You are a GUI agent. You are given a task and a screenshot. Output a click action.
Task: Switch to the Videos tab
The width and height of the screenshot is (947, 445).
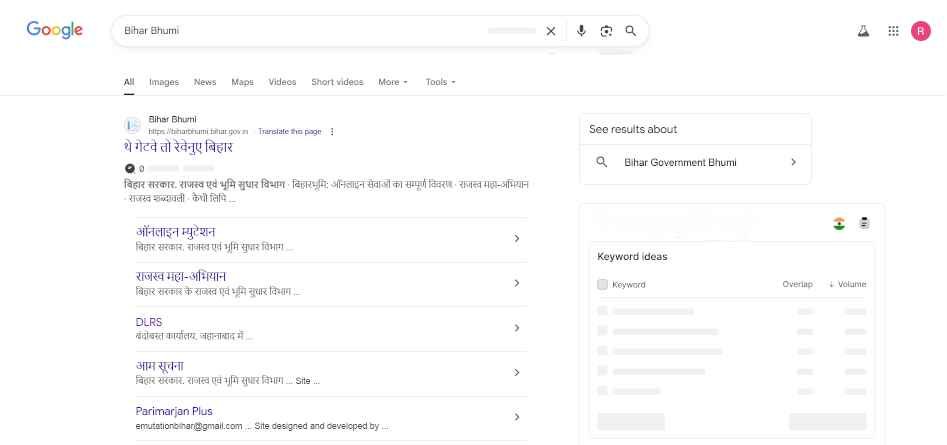(x=282, y=82)
